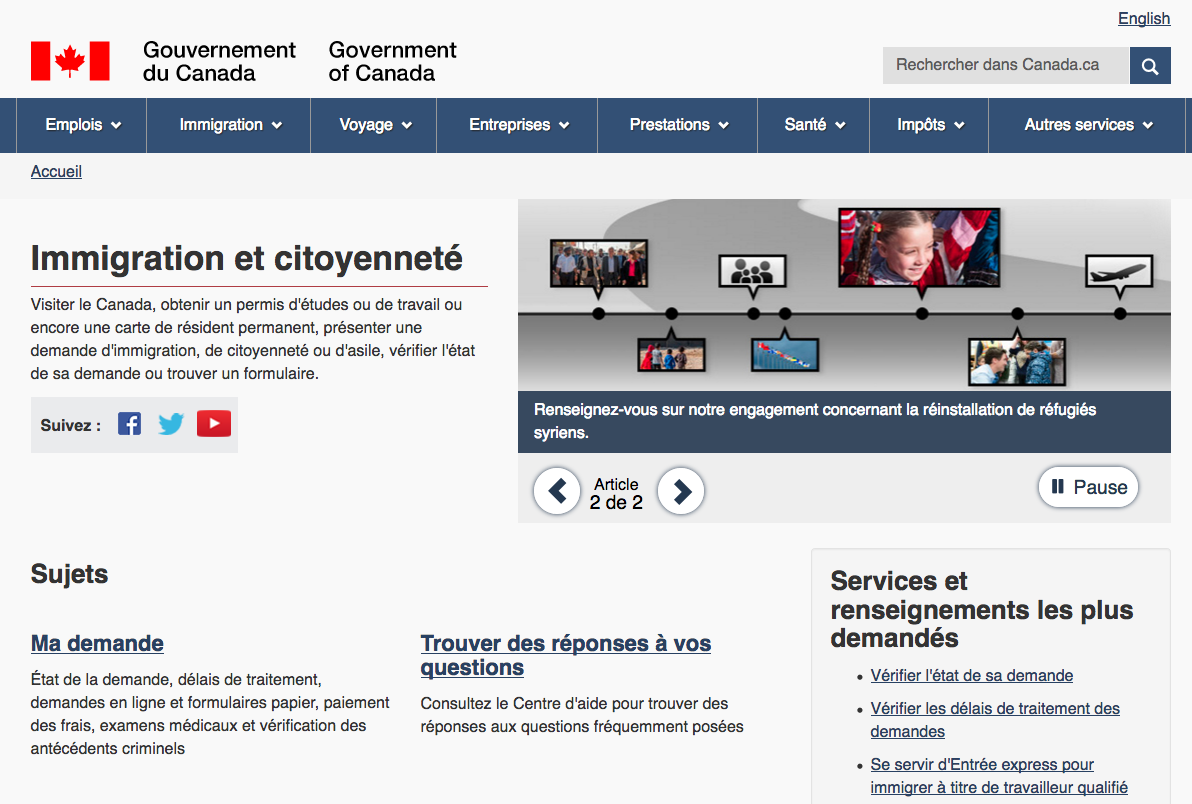Screen dimensions: 1192x804
Task: Expand the Emplois dropdown menu
Action: pos(83,125)
